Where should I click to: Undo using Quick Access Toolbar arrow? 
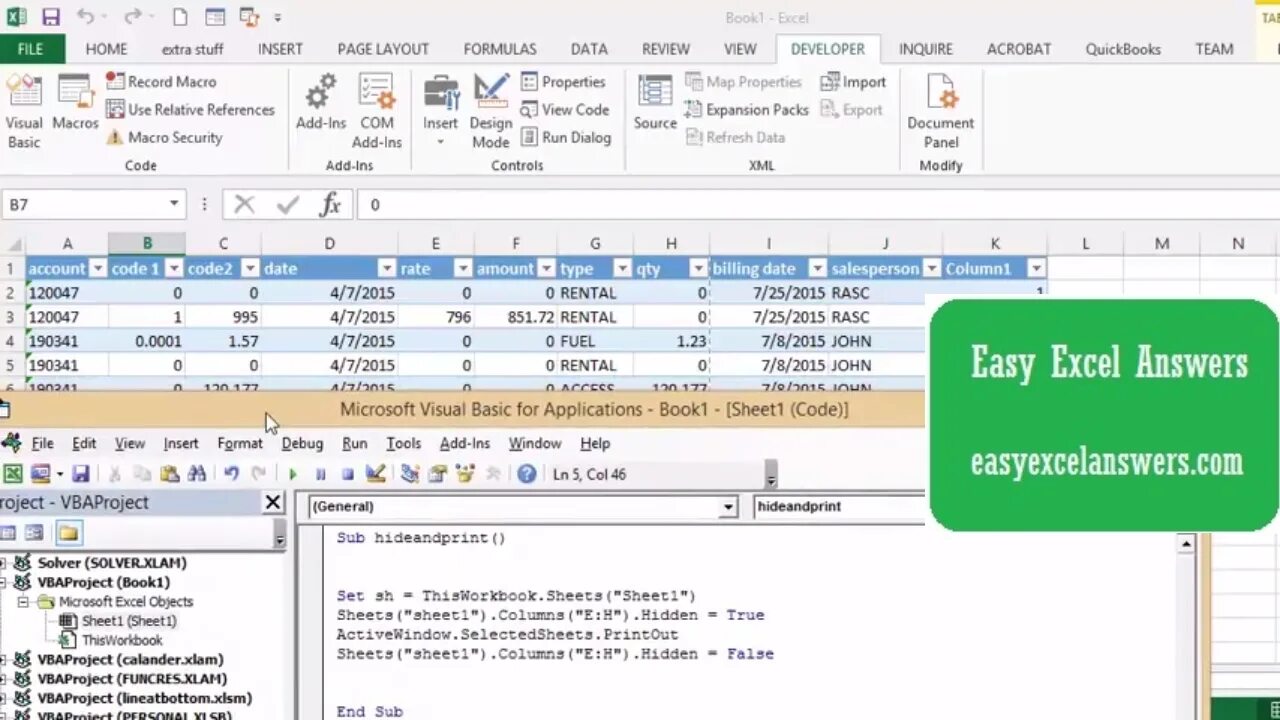tap(86, 17)
